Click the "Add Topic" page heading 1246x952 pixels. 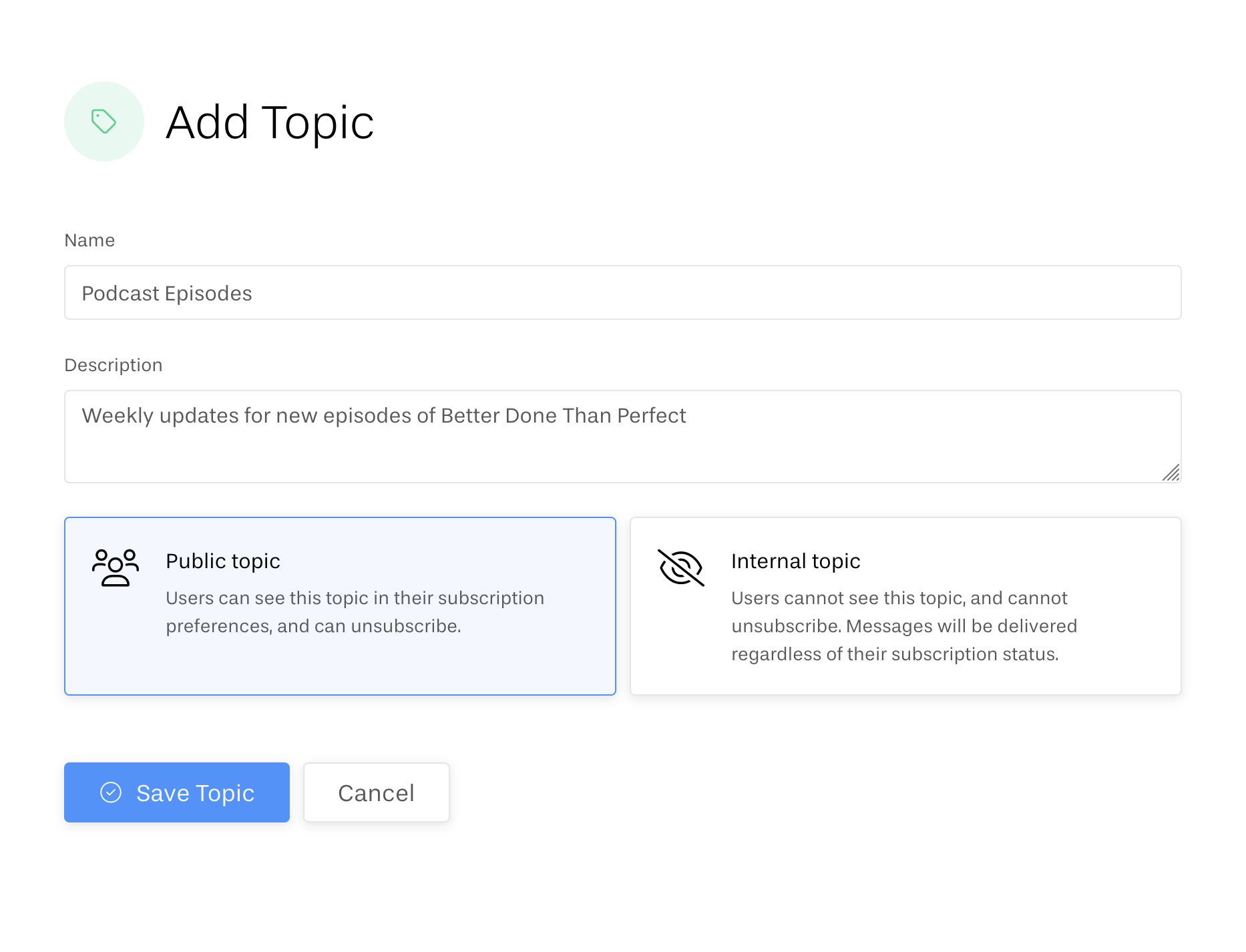(x=270, y=123)
